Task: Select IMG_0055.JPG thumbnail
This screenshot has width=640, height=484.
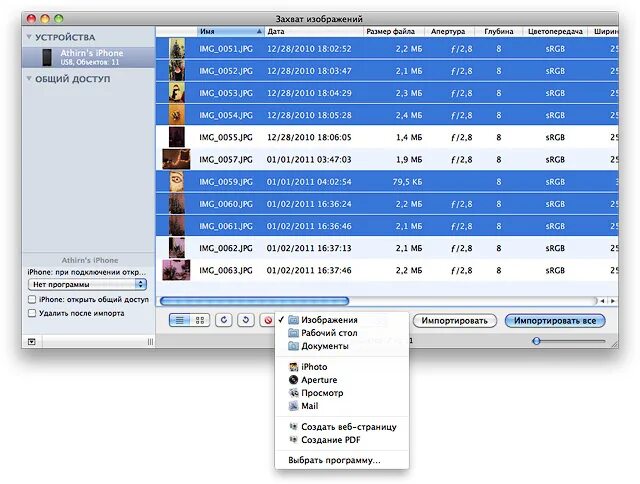Action: [x=177, y=137]
